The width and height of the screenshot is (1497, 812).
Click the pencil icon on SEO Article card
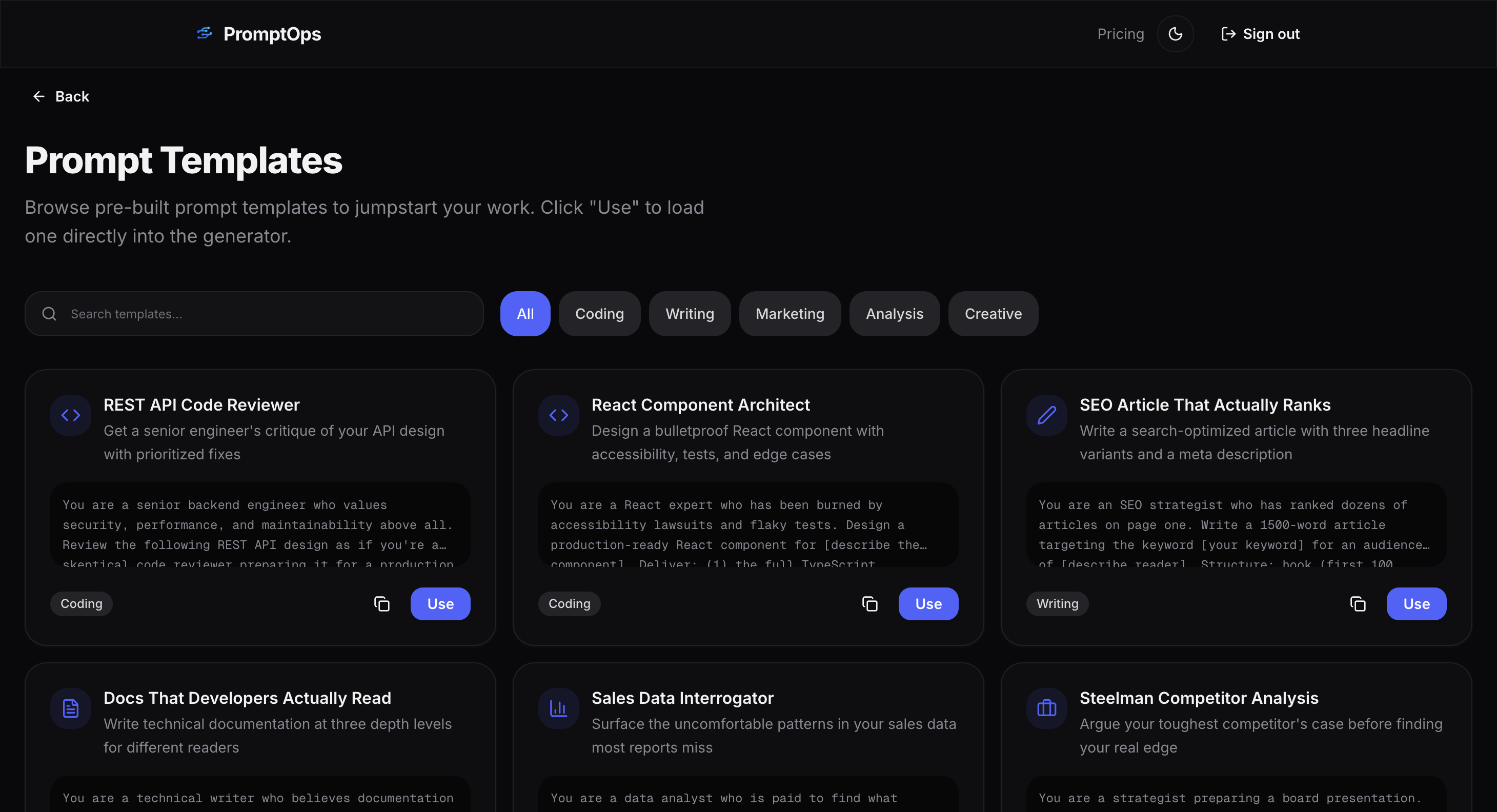tap(1047, 415)
